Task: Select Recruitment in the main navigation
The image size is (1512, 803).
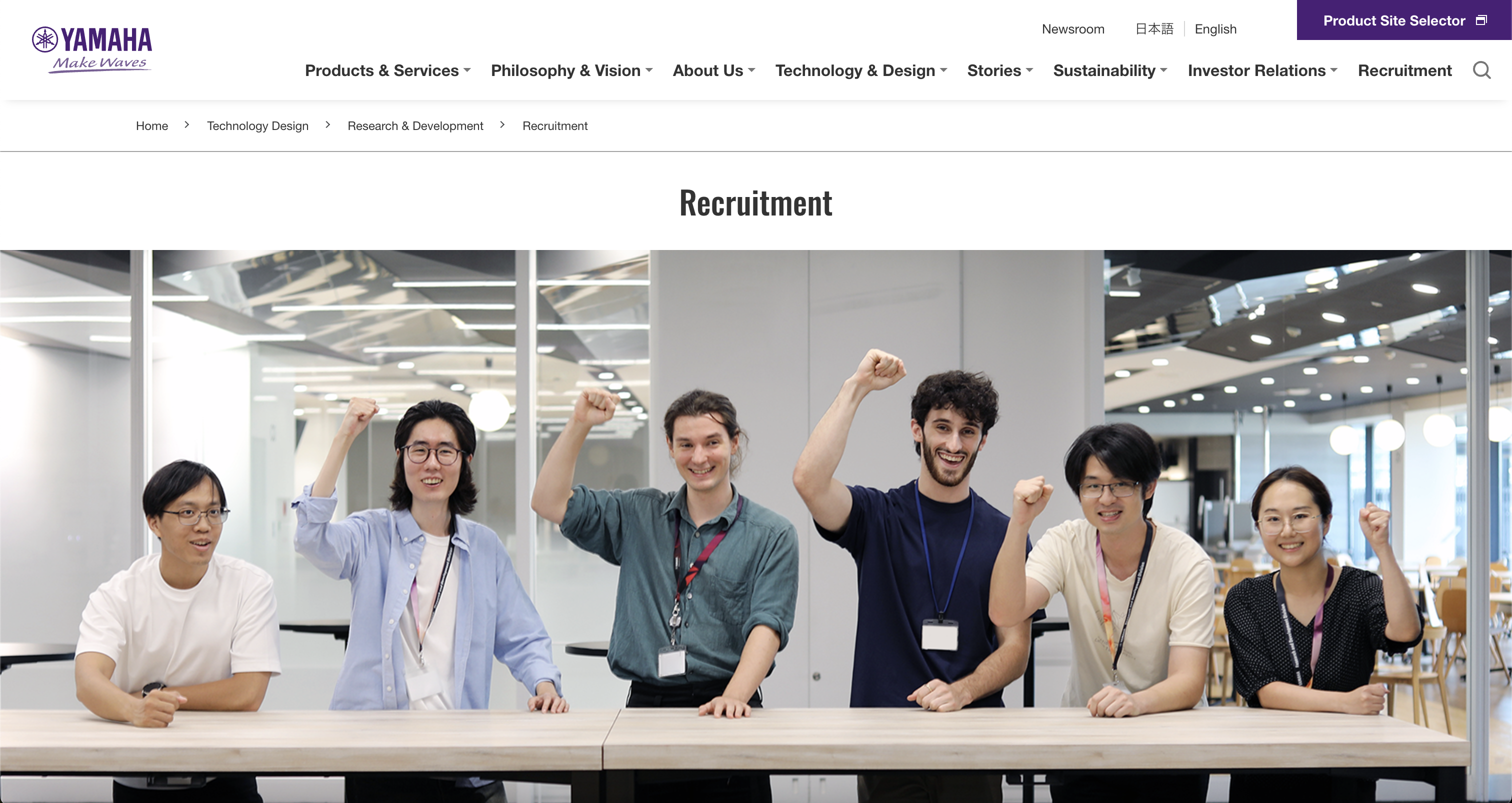Action: 1404,70
